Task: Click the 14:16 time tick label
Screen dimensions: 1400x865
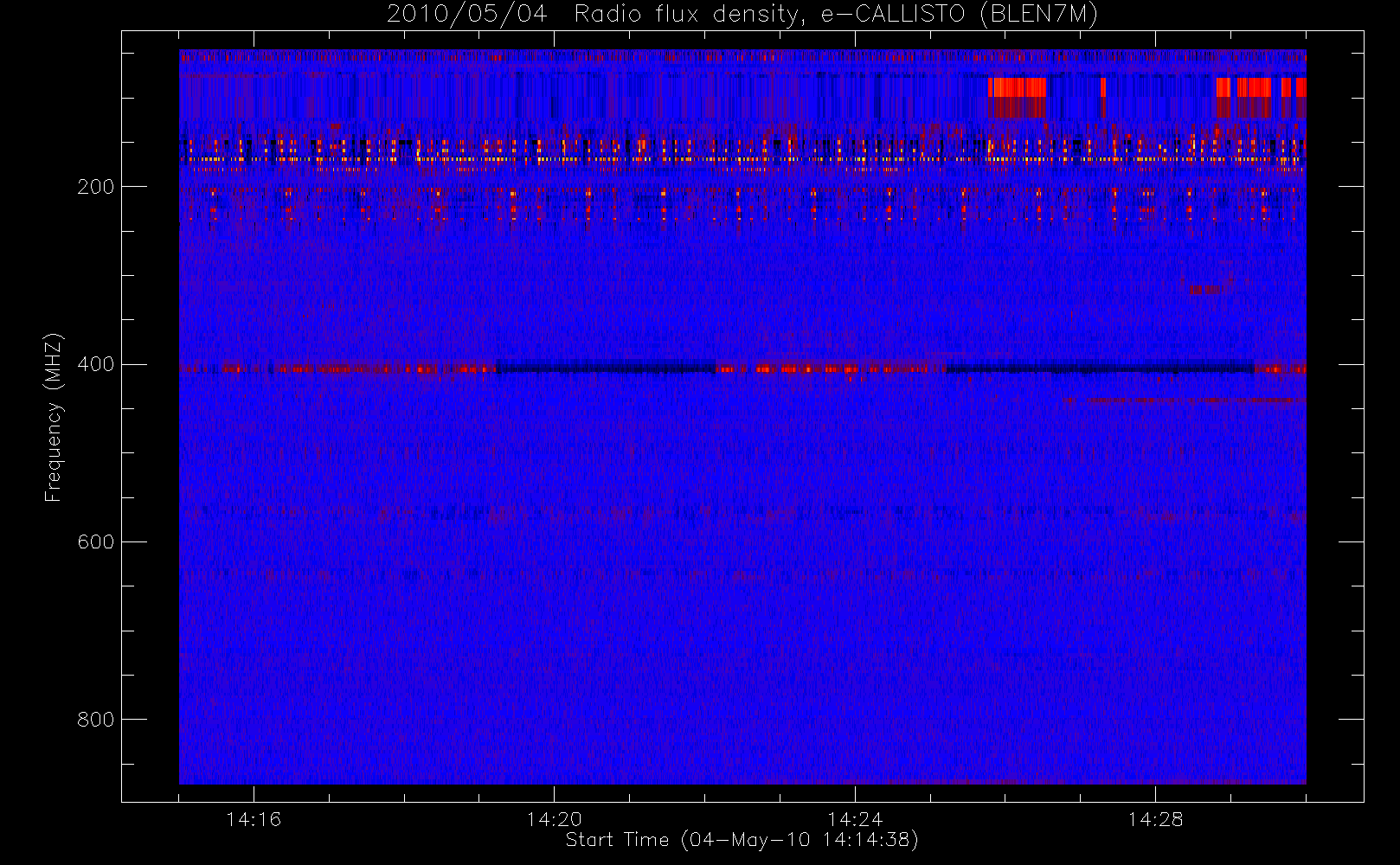Action: click(x=254, y=818)
